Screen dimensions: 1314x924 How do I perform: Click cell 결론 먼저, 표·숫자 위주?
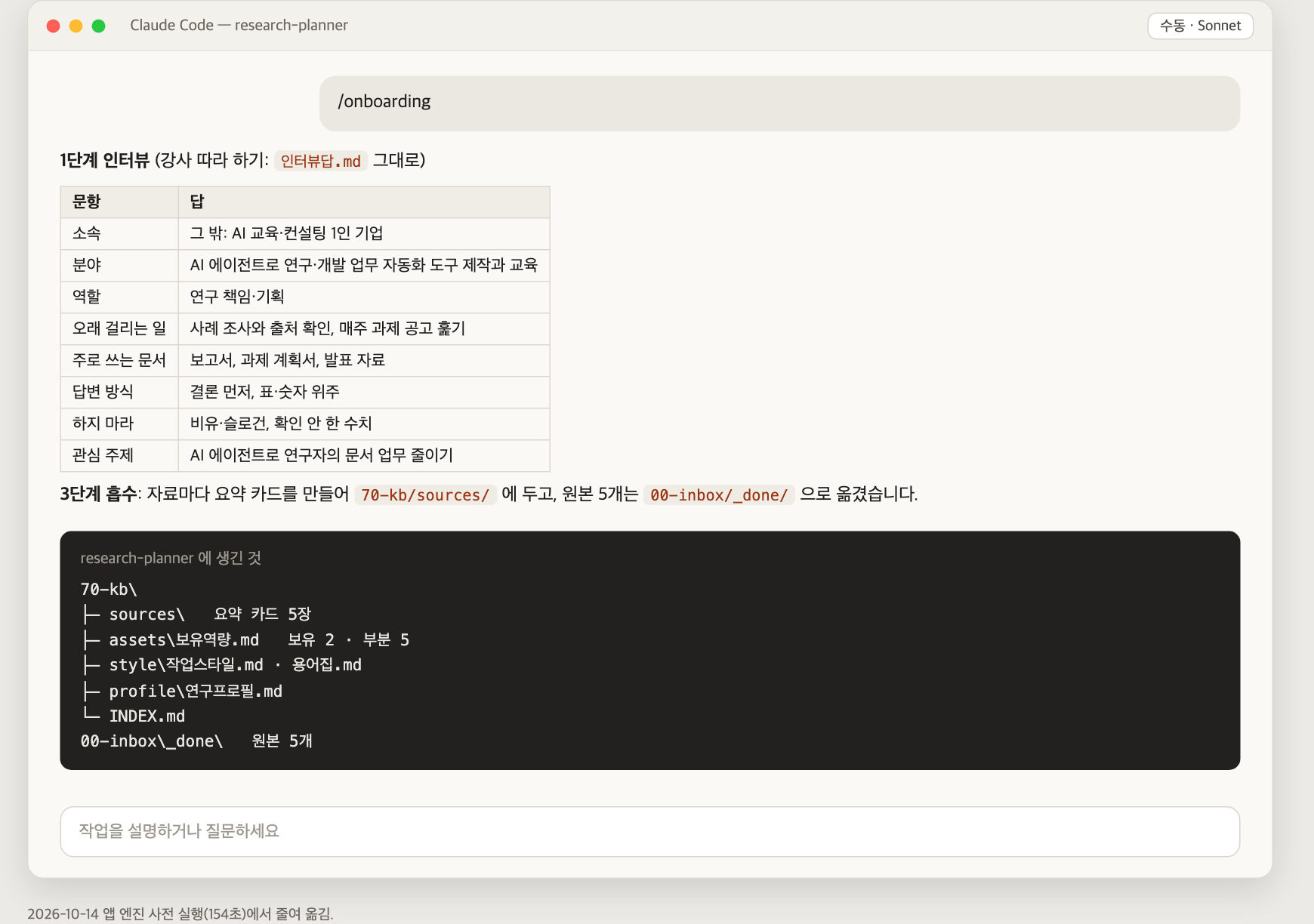[x=364, y=392]
